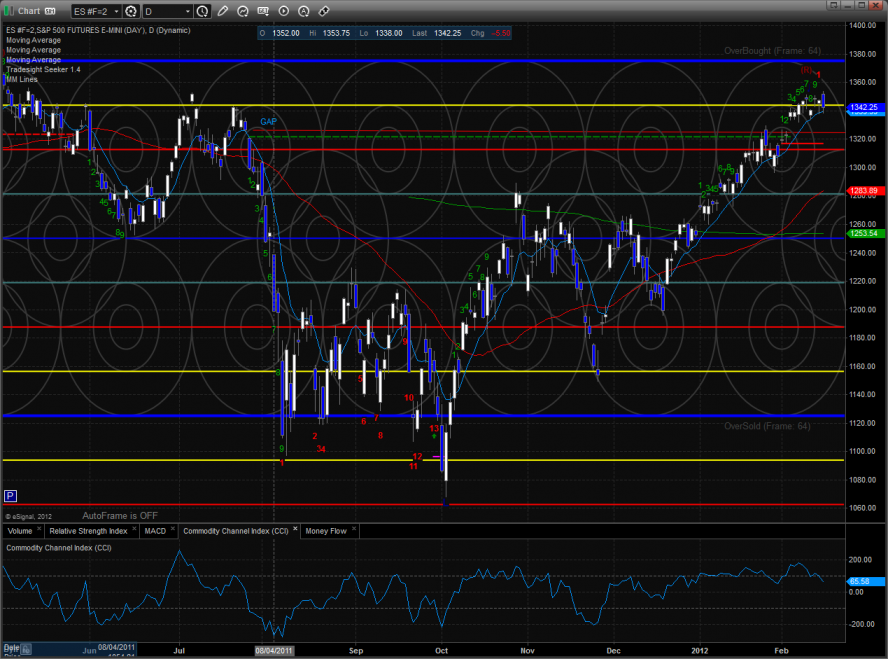Click the OverSold (Frame: 64) label
The height and width of the screenshot is (659, 888).
pyautogui.click(x=767, y=426)
